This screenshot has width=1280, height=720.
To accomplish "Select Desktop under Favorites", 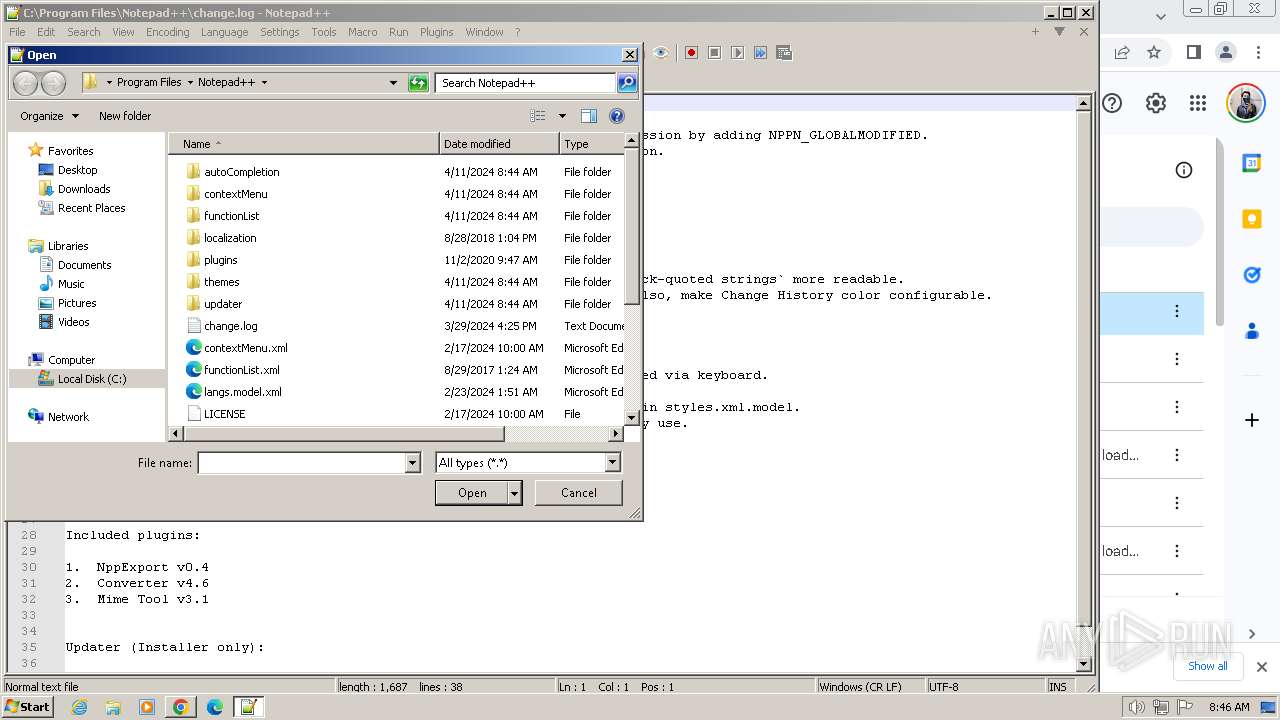I will 77,170.
